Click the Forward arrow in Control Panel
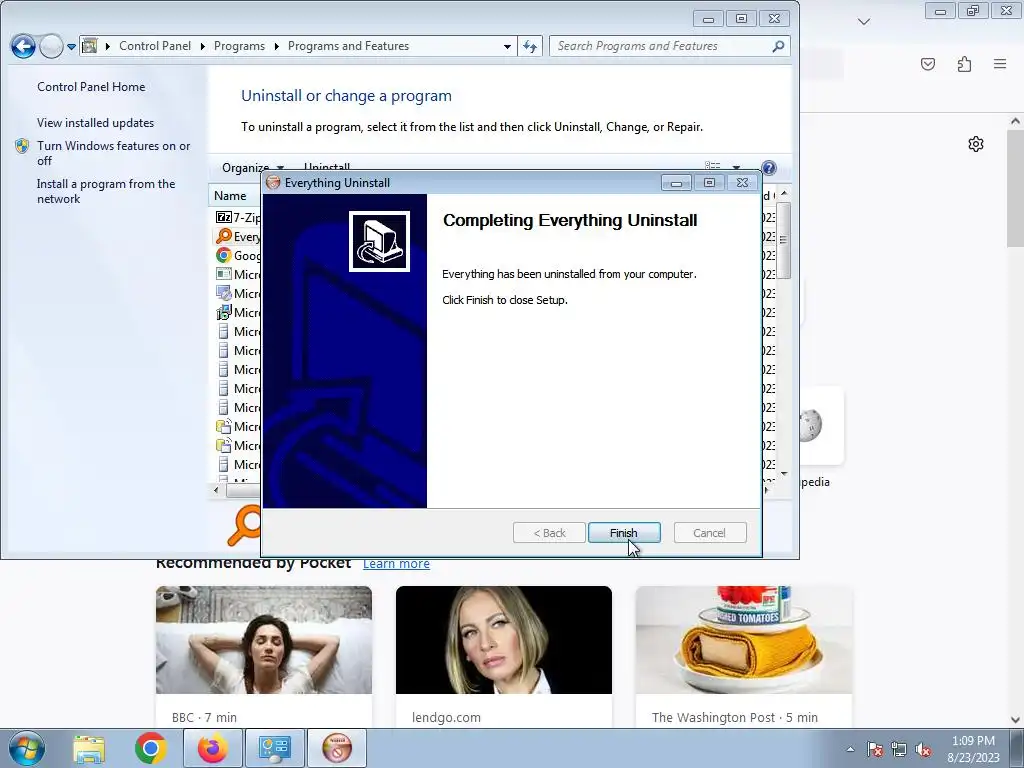The image size is (1024, 768). [51, 46]
